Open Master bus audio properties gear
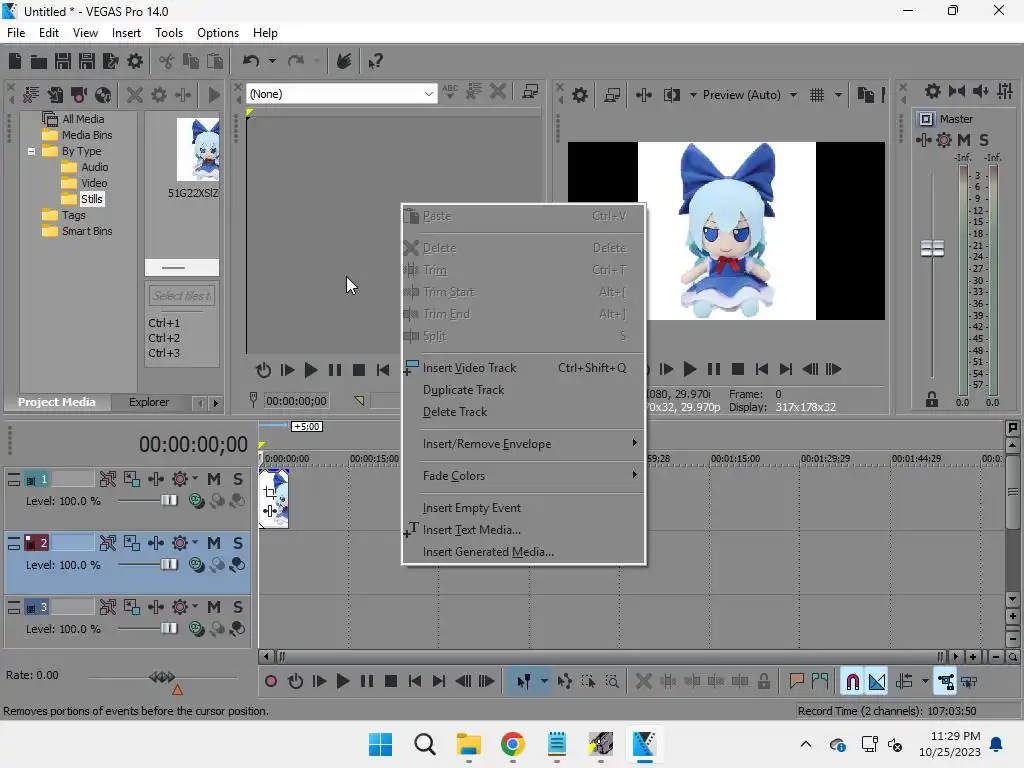This screenshot has width=1024, height=768. tap(933, 91)
